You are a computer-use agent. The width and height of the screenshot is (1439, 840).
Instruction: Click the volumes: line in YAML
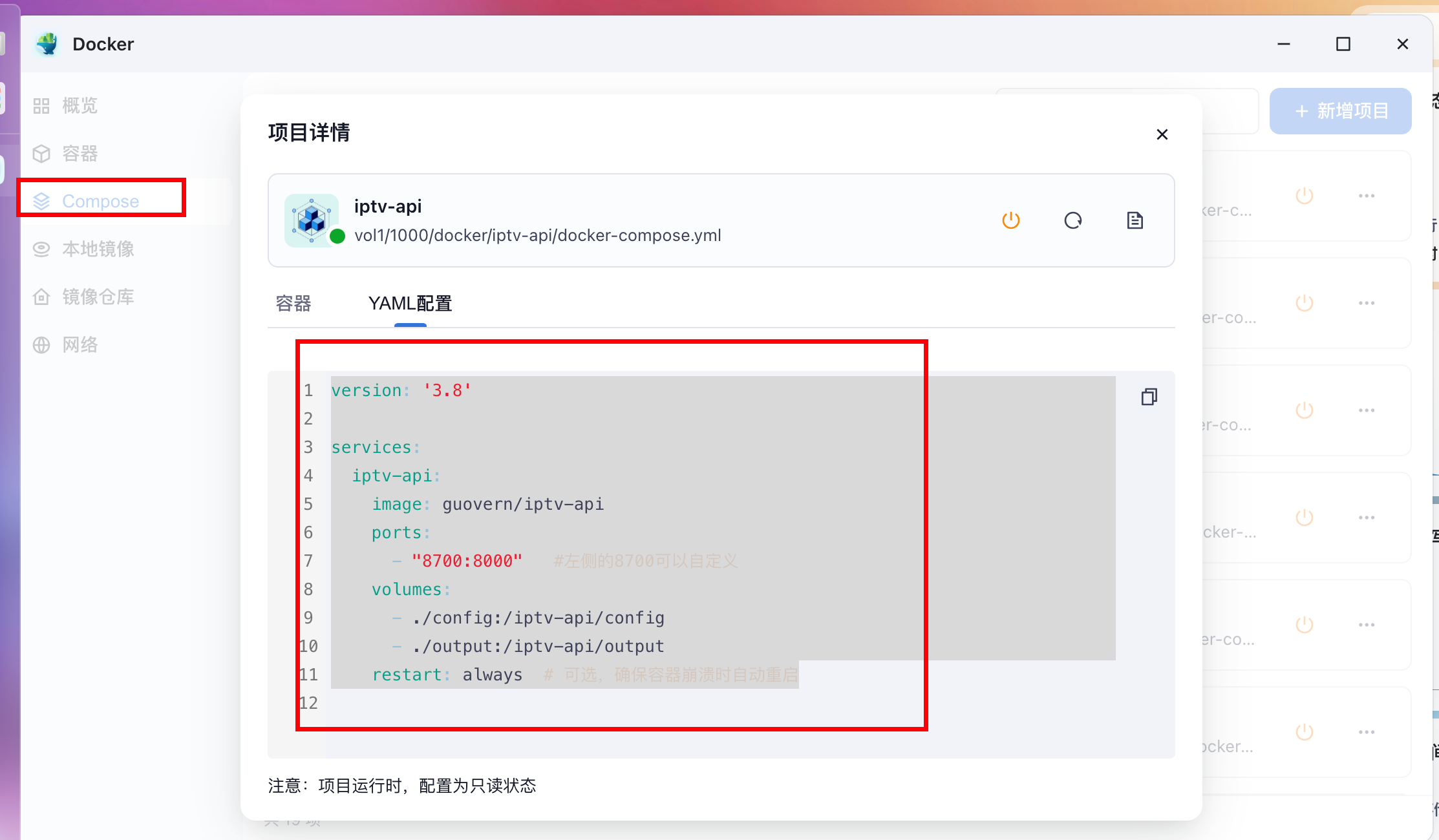click(x=411, y=589)
